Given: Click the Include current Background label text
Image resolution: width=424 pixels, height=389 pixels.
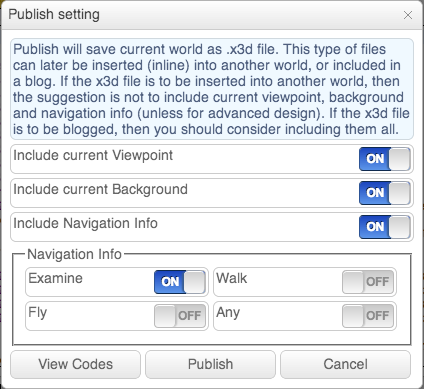Looking at the screenshot, I should [100, 189].
